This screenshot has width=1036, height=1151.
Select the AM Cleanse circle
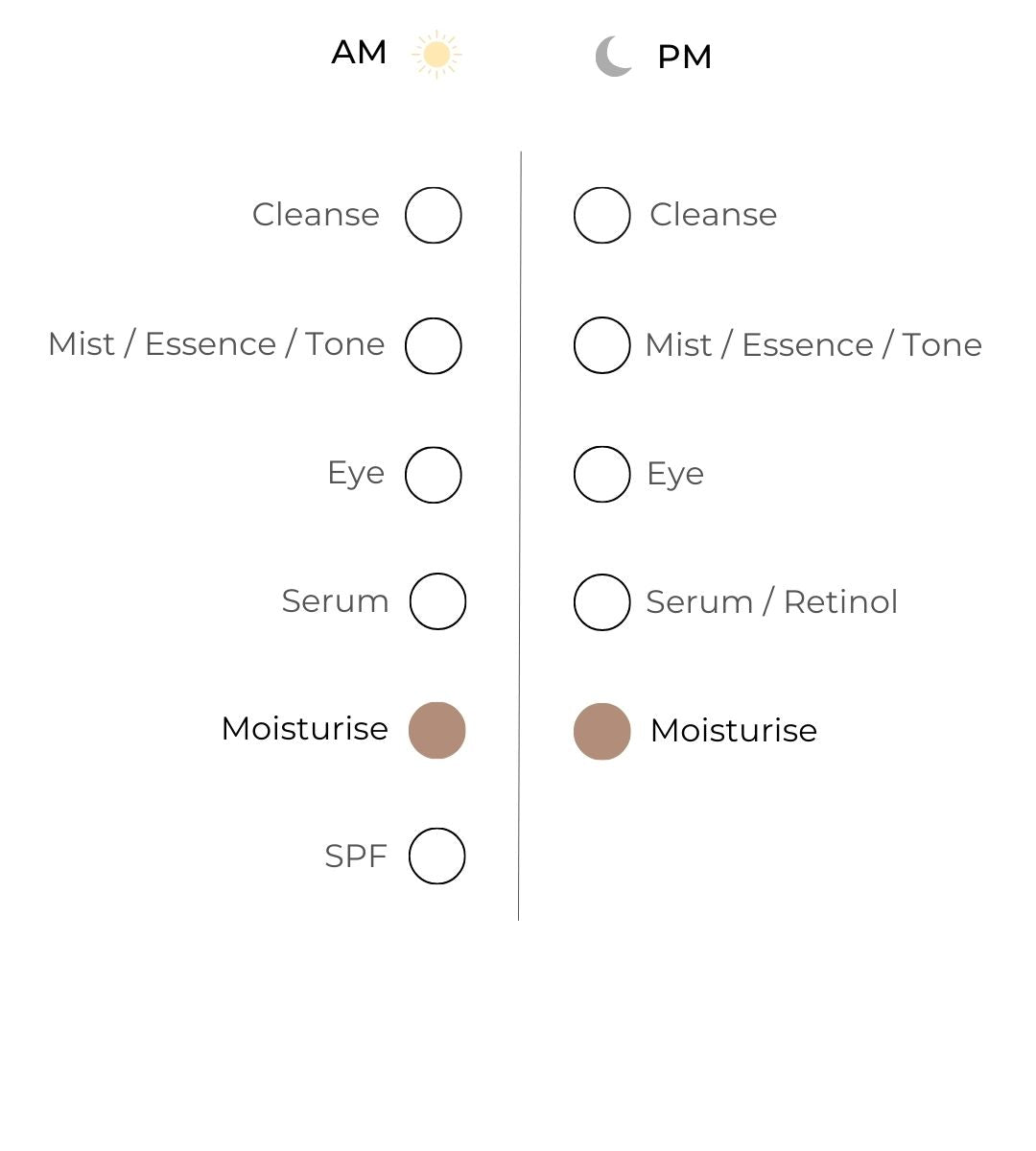[x=434, y=216]
